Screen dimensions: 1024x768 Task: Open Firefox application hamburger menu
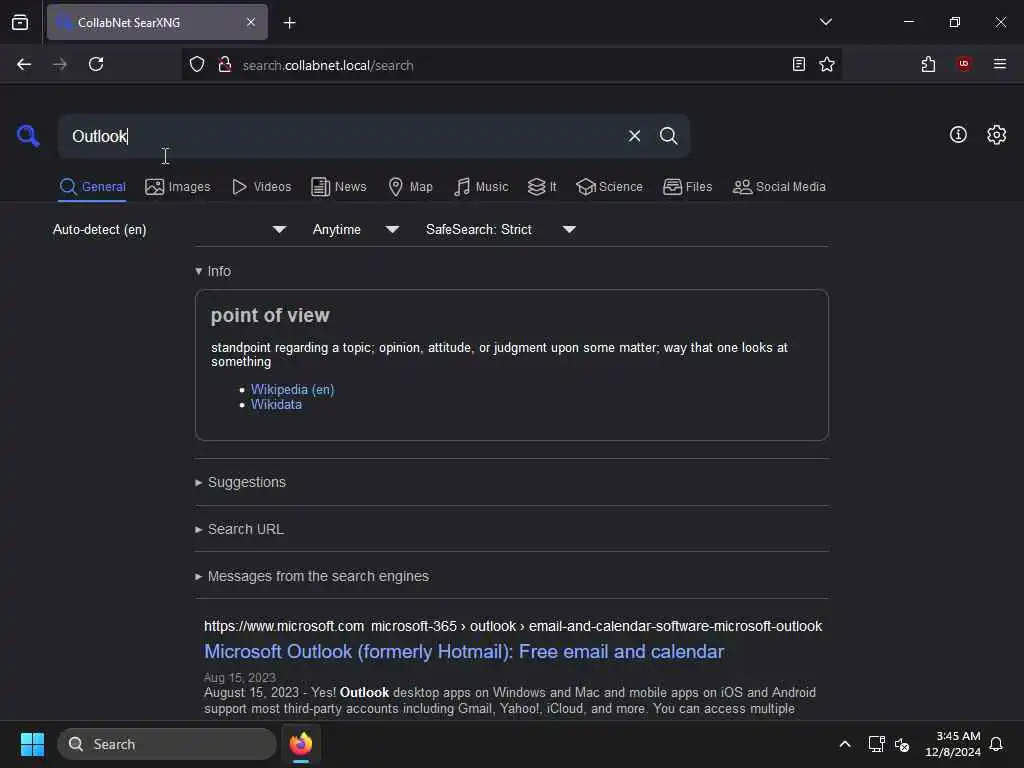(x=999, y=64)
